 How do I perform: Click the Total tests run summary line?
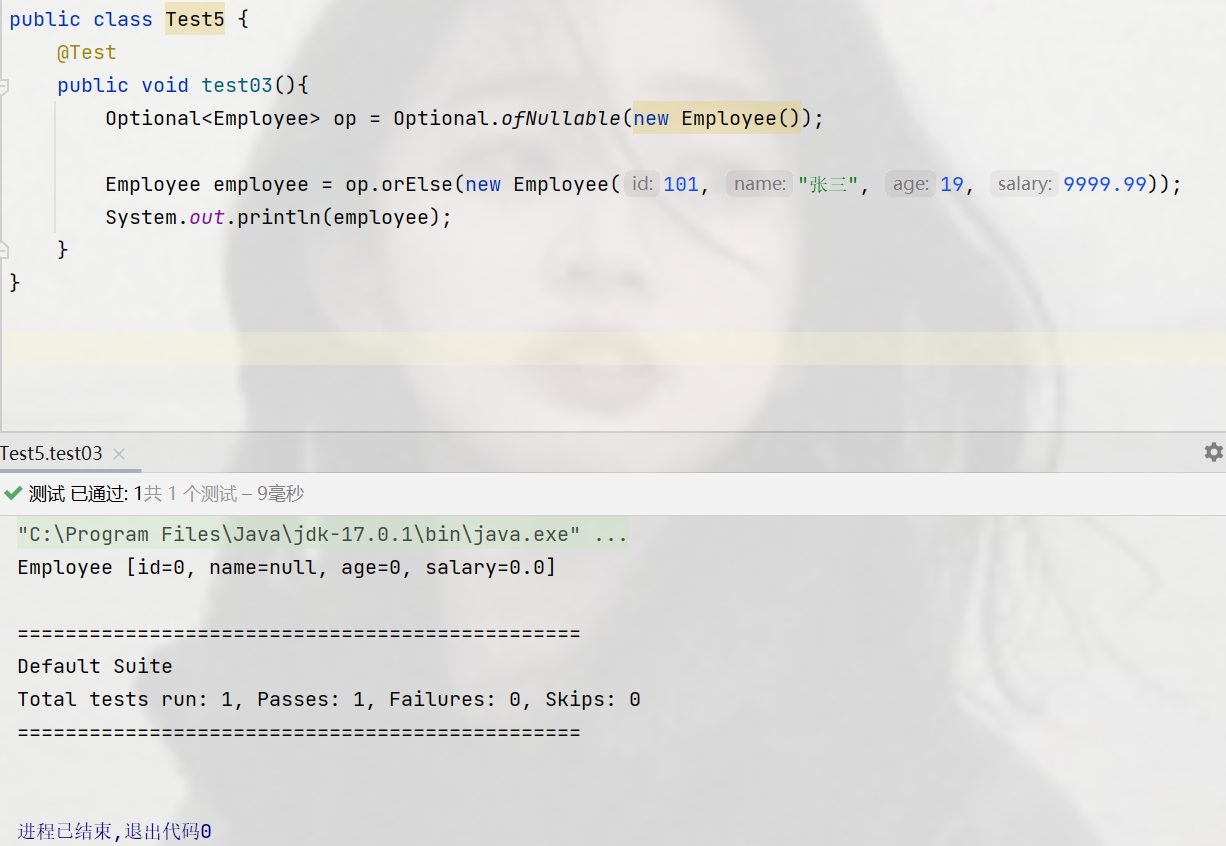point(329,699)
